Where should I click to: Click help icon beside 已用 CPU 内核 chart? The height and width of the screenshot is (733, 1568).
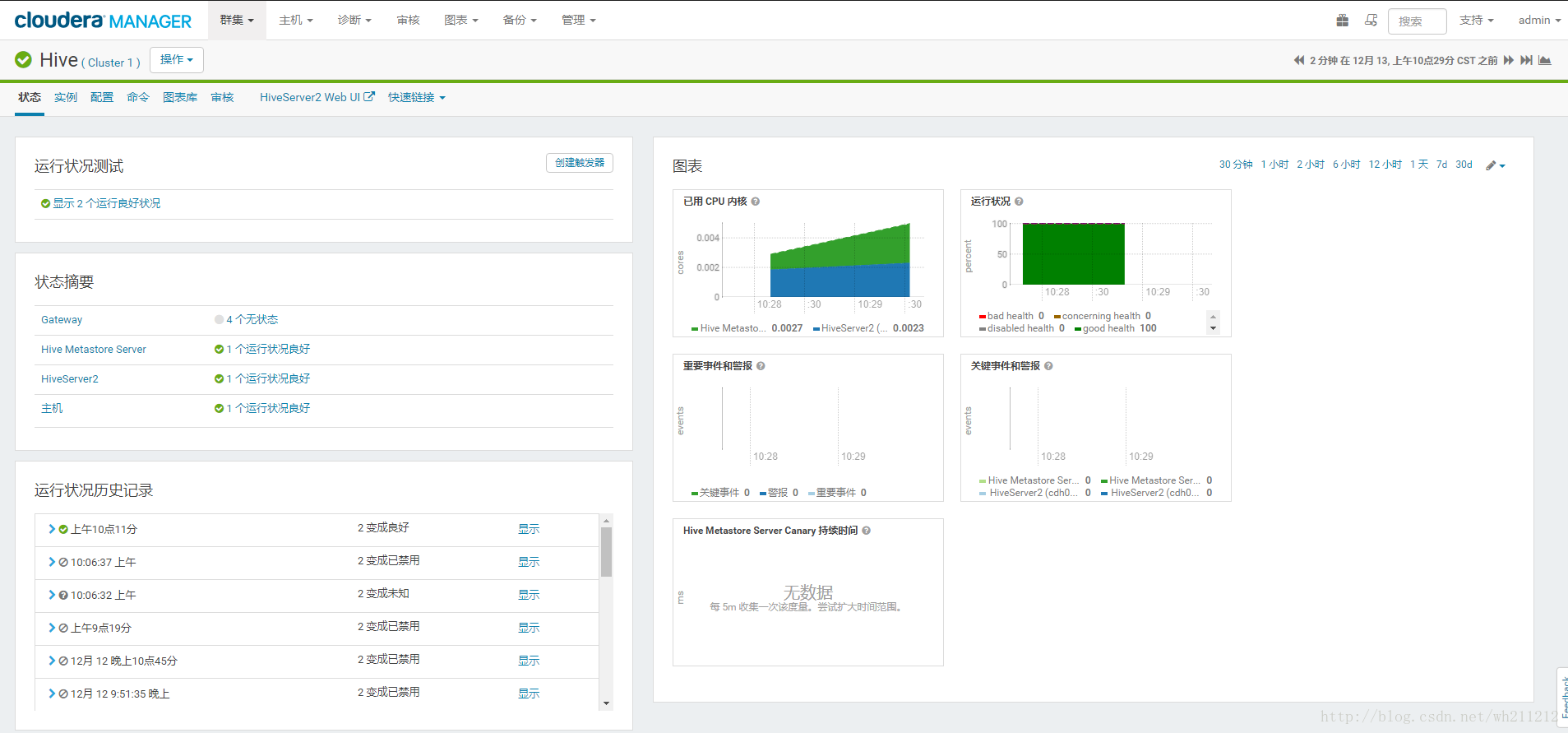coord(756,202)
